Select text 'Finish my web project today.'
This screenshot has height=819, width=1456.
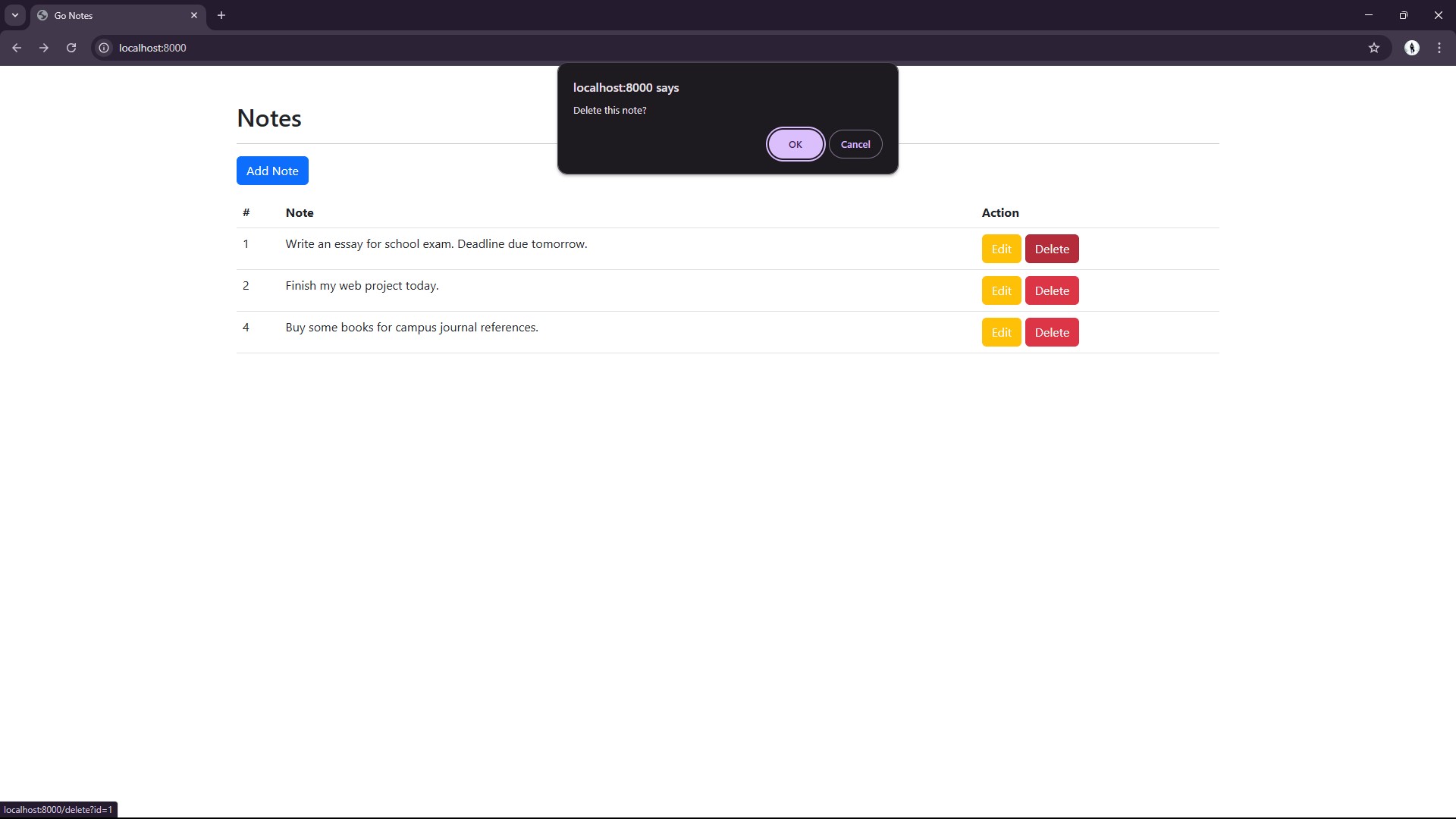(362, 286)
